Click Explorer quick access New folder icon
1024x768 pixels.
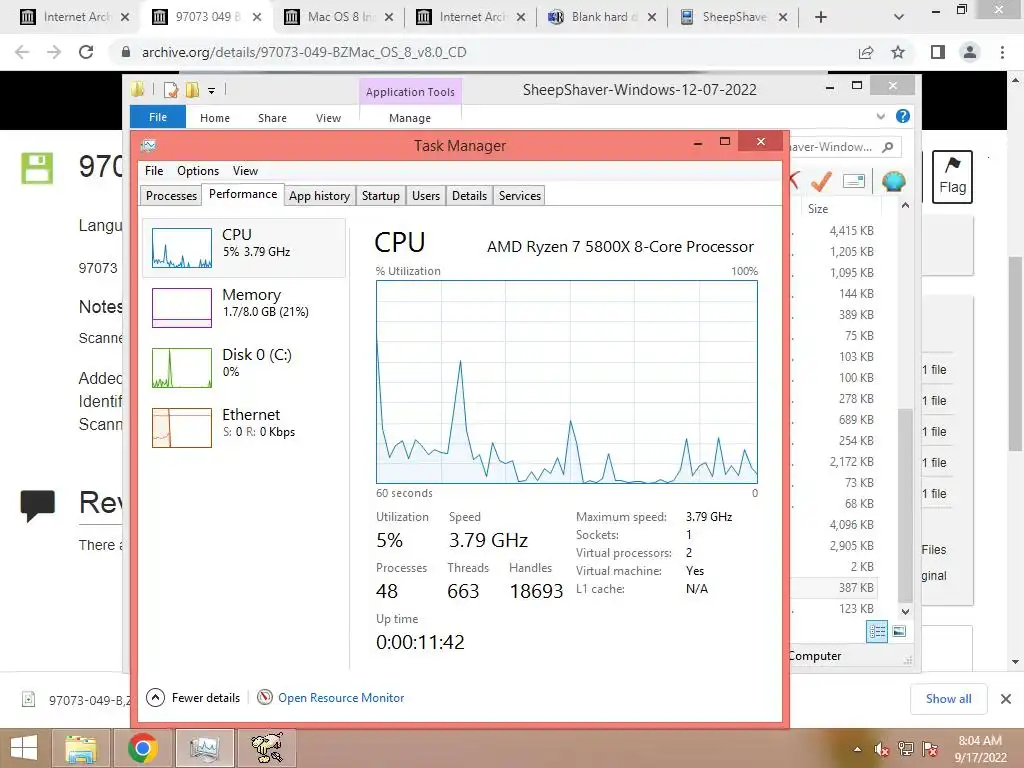point(192,90)
